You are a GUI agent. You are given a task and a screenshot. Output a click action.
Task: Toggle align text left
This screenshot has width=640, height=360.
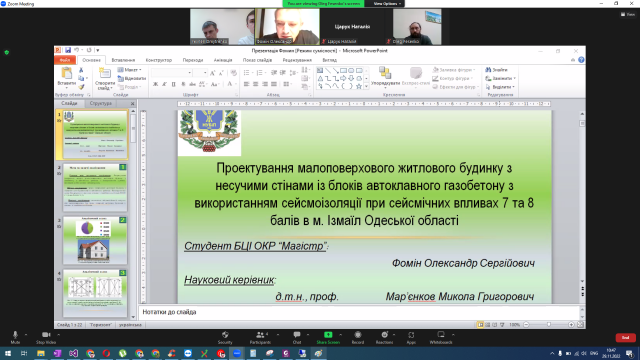247,84
